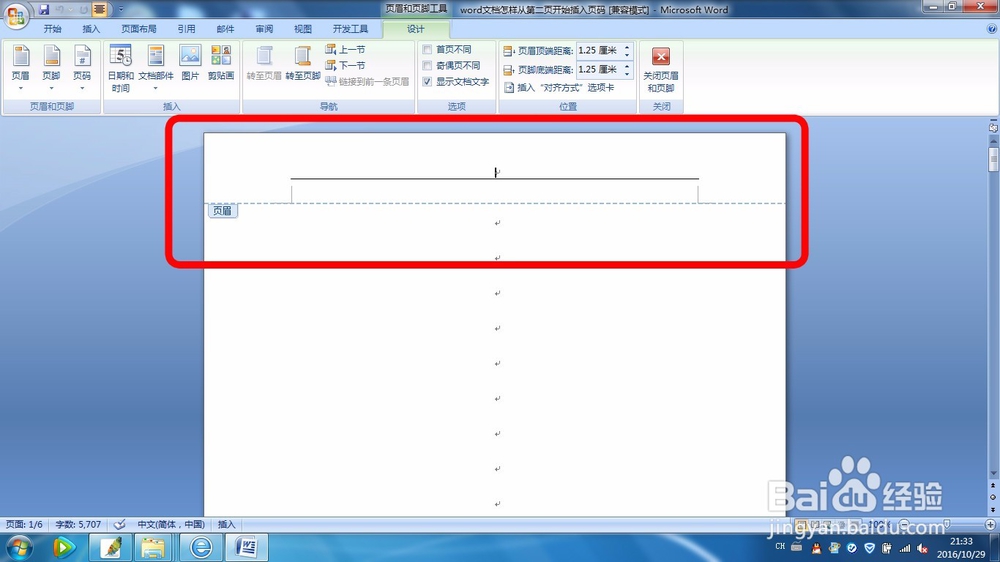The image size is (1000, 562).
Task: Decrease header top distance (页眉顶端距离) spinner
Action: [x=627, y=54]
